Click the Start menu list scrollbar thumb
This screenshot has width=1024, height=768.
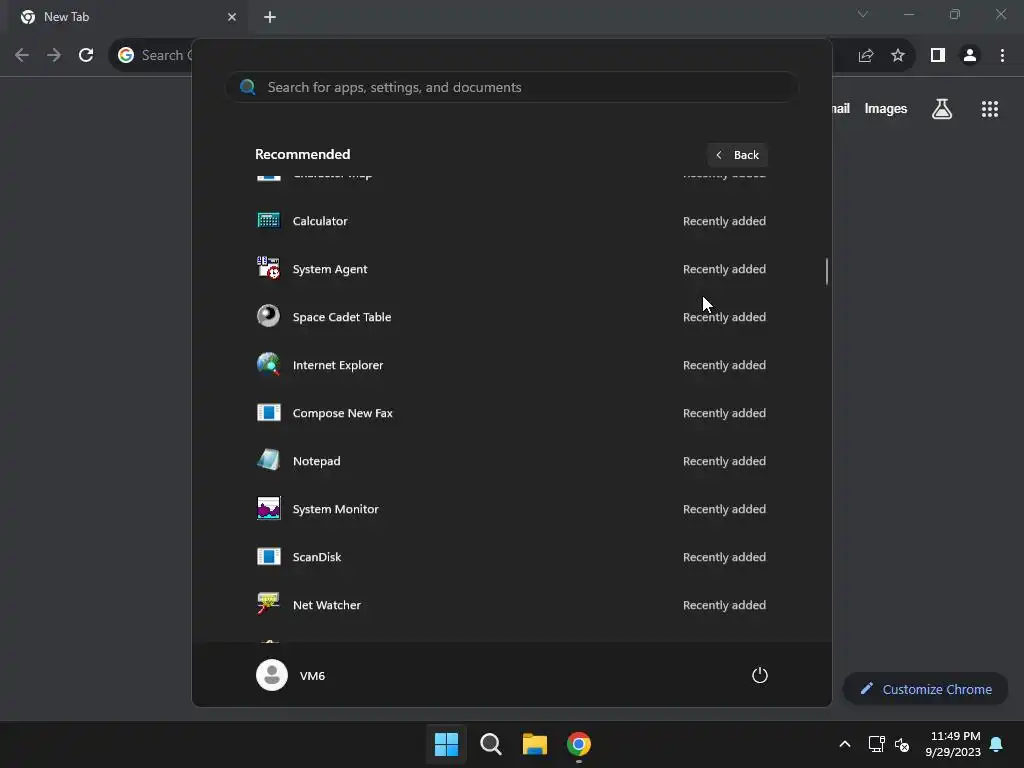[x=827, y=271]
